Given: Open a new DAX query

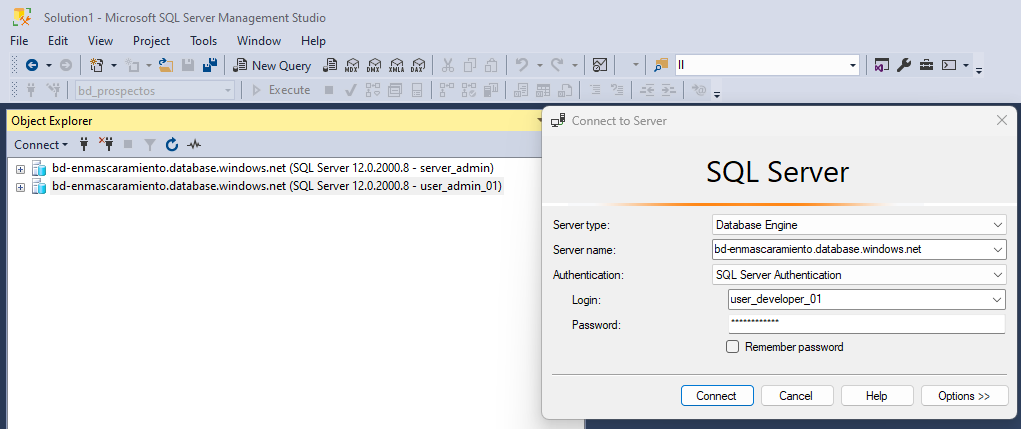Looking at the screenshot, I should click(418, 65).
